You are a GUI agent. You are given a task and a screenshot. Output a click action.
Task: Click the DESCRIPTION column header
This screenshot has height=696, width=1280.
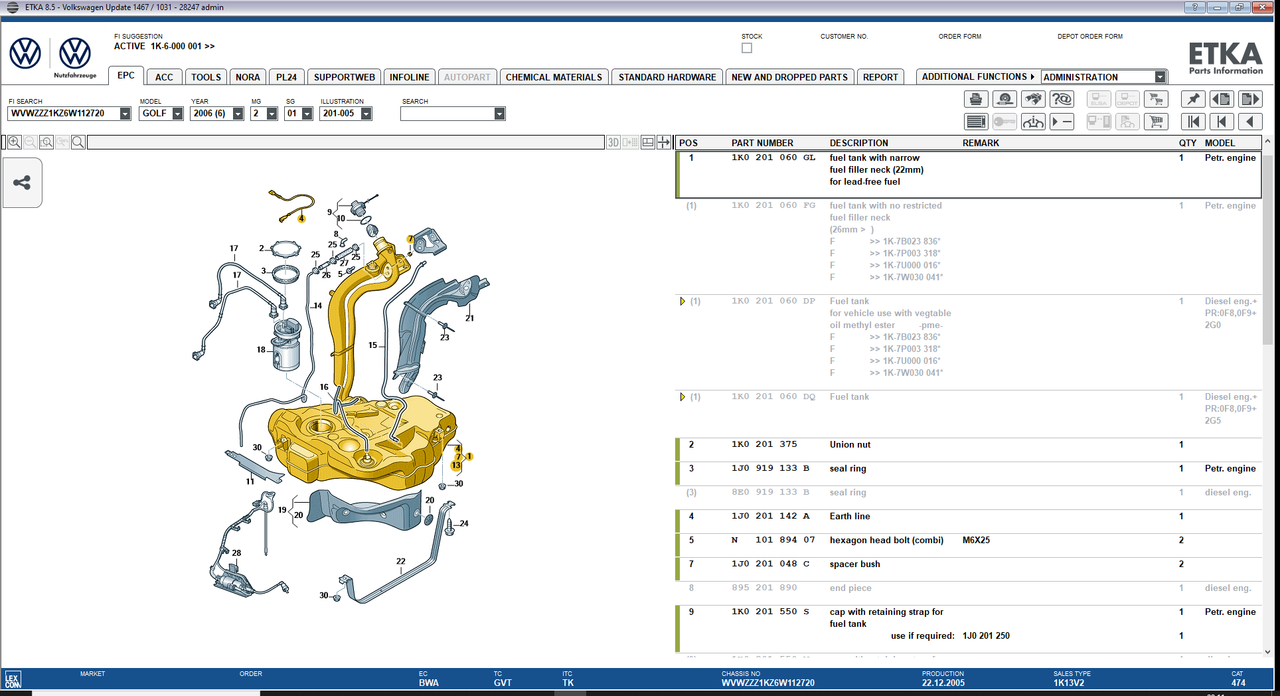pyautogui.click(x=859, y=143)
